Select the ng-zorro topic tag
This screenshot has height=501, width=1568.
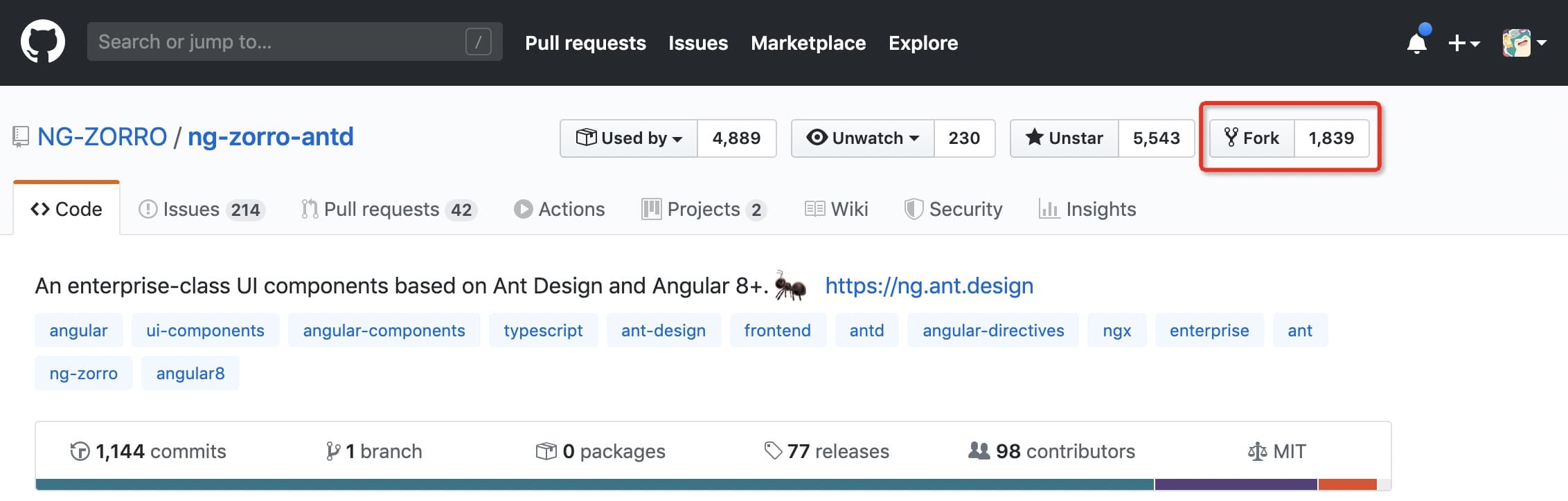point(84,374)
